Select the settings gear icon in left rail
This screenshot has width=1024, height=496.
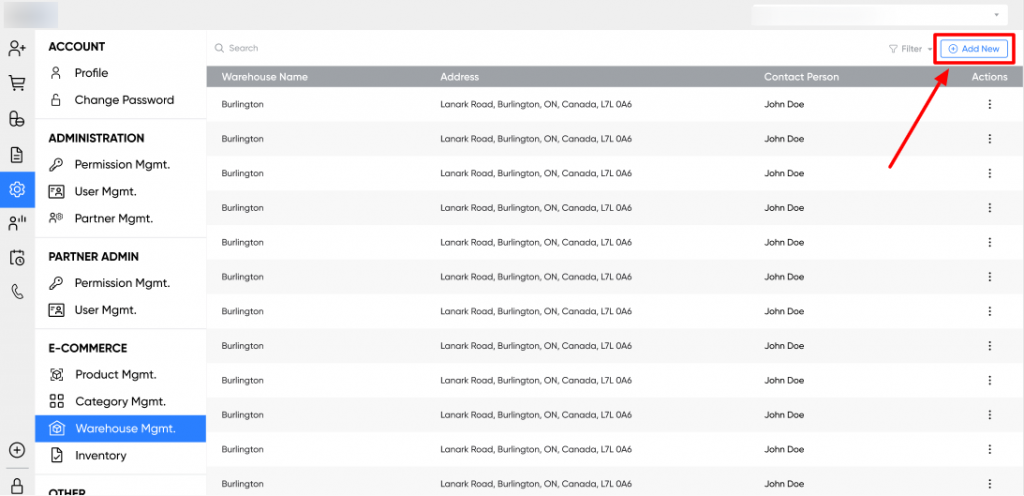pos(16,190)
